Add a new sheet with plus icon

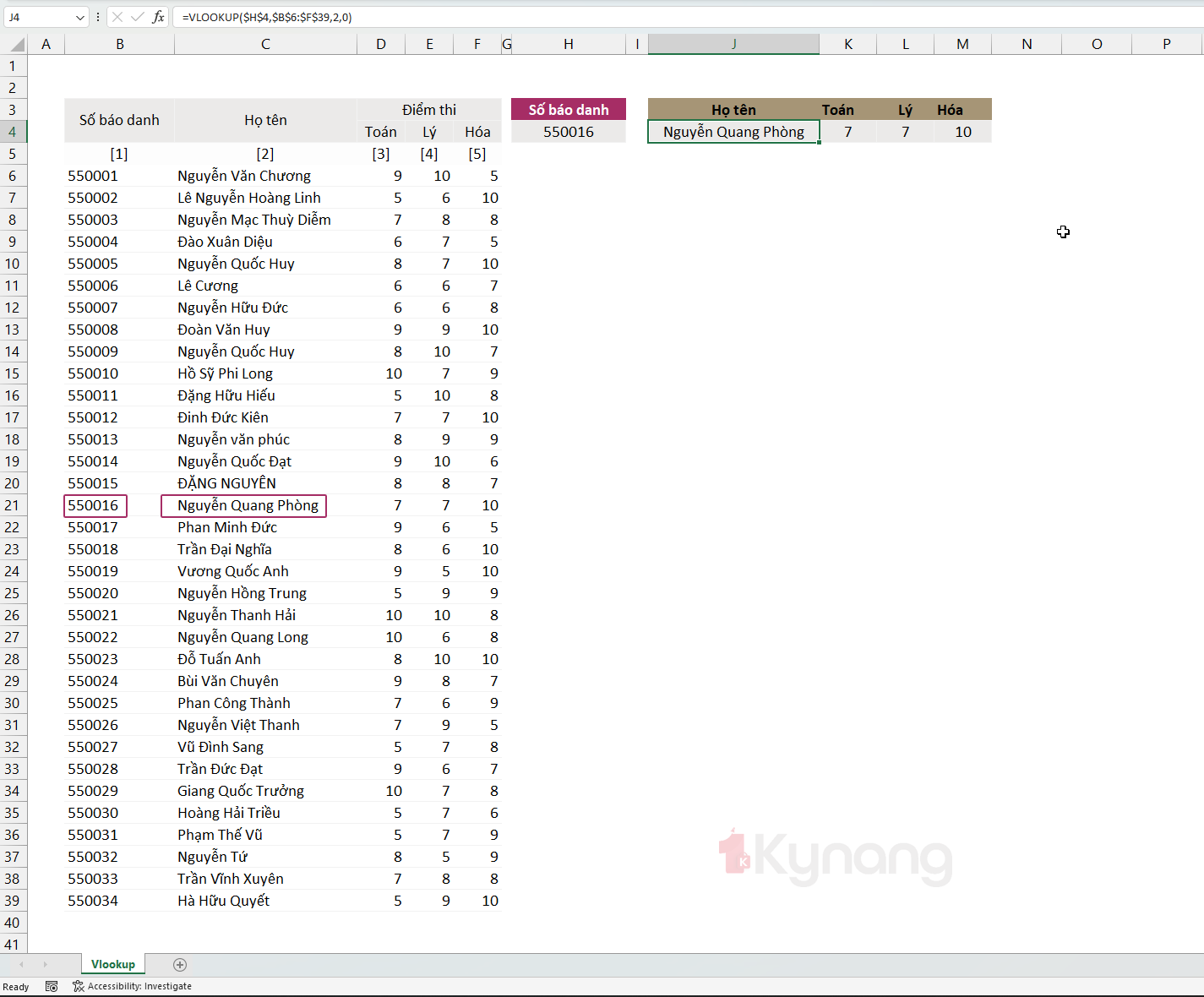[x=180, y=964]
